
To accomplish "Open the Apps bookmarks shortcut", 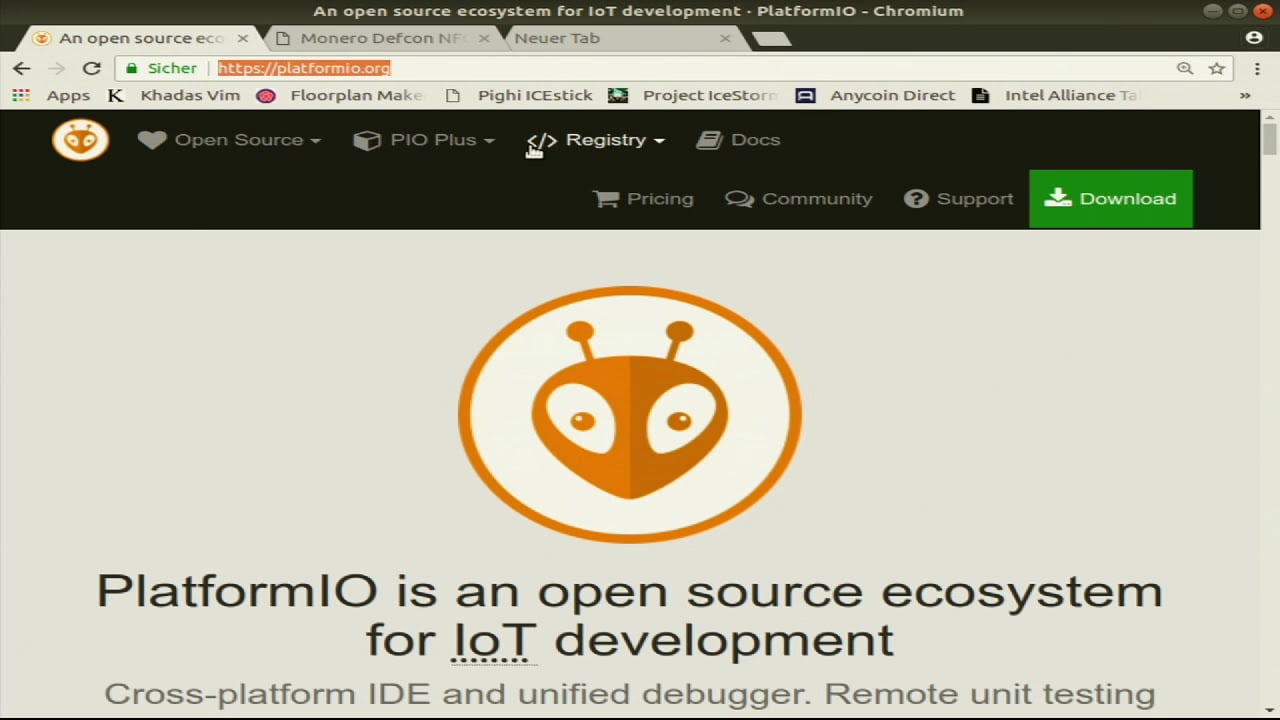I will click(51, 95).
